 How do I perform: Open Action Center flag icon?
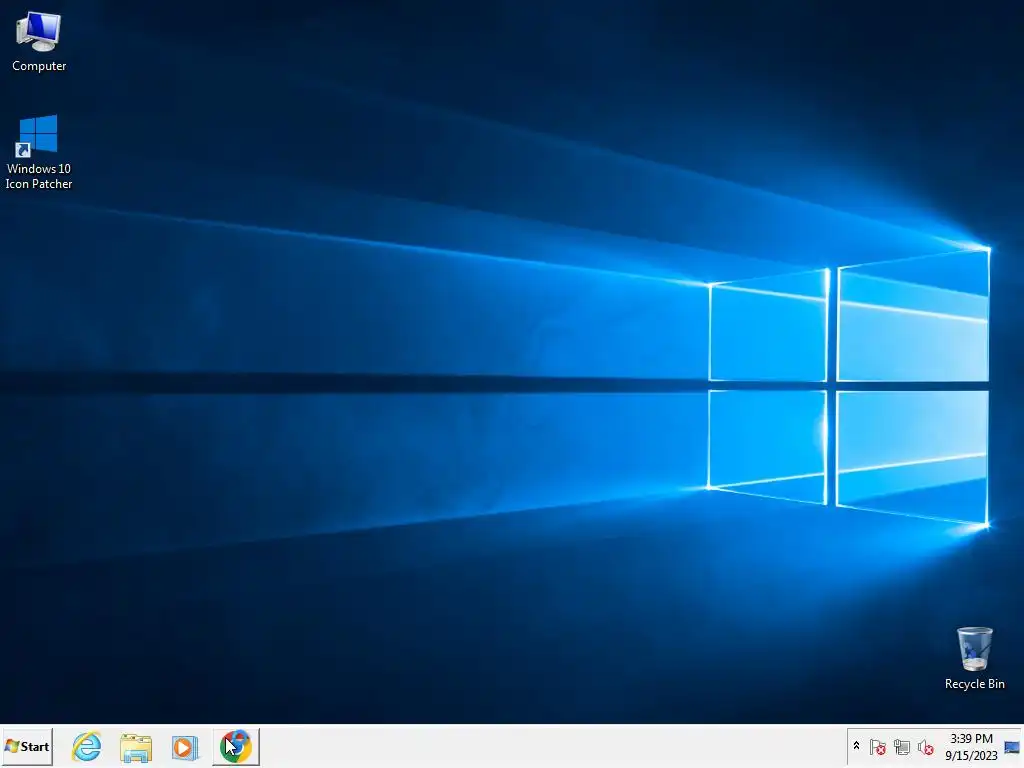878,746
